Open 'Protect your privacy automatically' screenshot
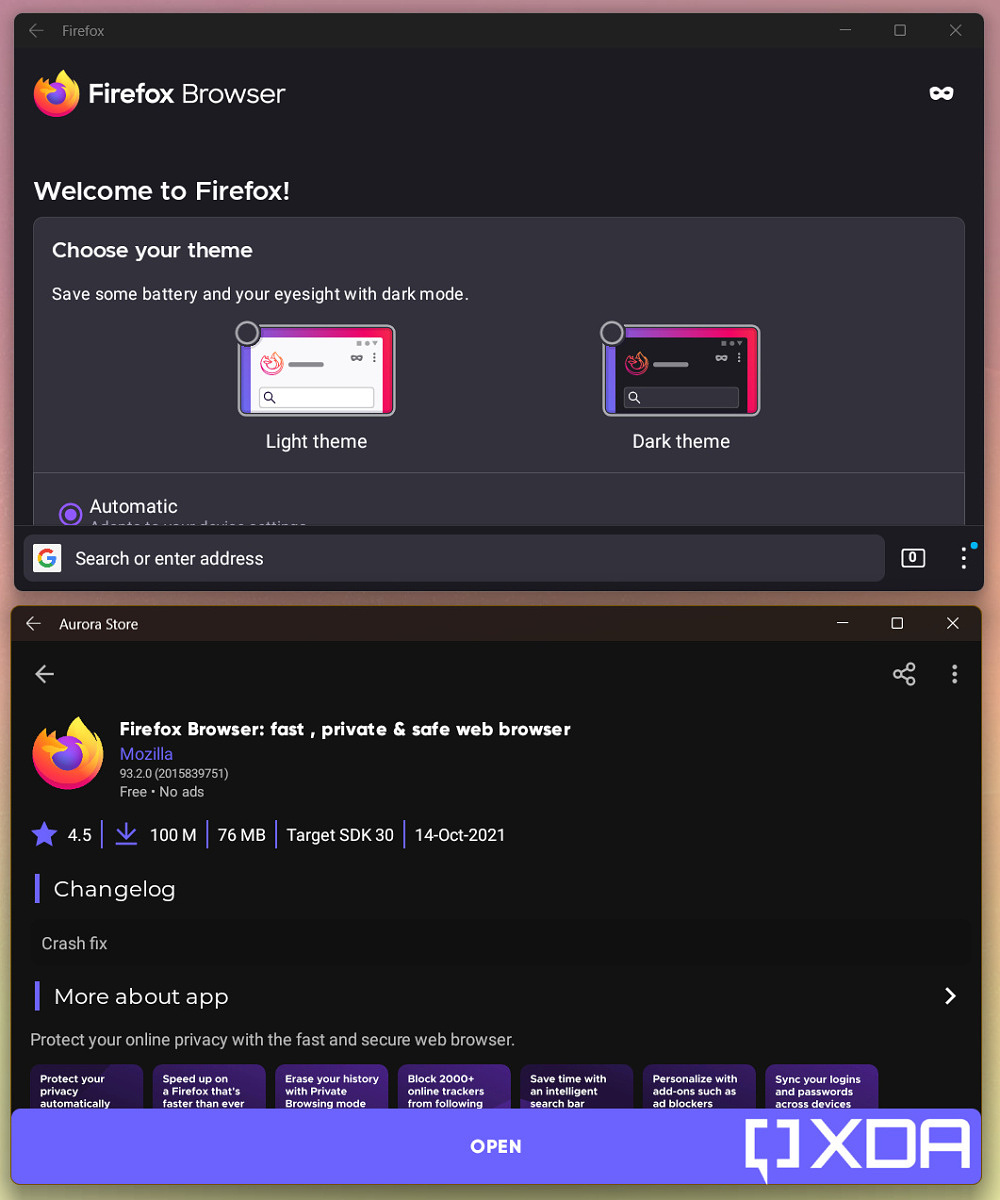The height and width of the screenshot is (1200, 1000). pyautogui.click(x=86, y=1087)
